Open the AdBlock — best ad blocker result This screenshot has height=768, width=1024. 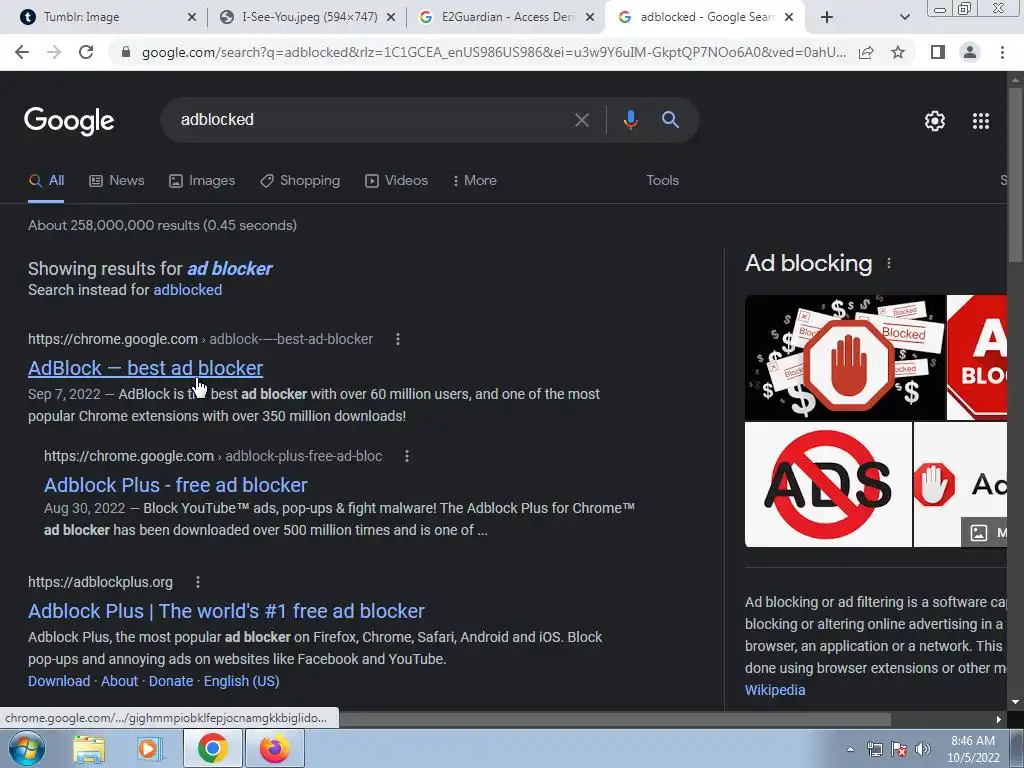[146, 368]
